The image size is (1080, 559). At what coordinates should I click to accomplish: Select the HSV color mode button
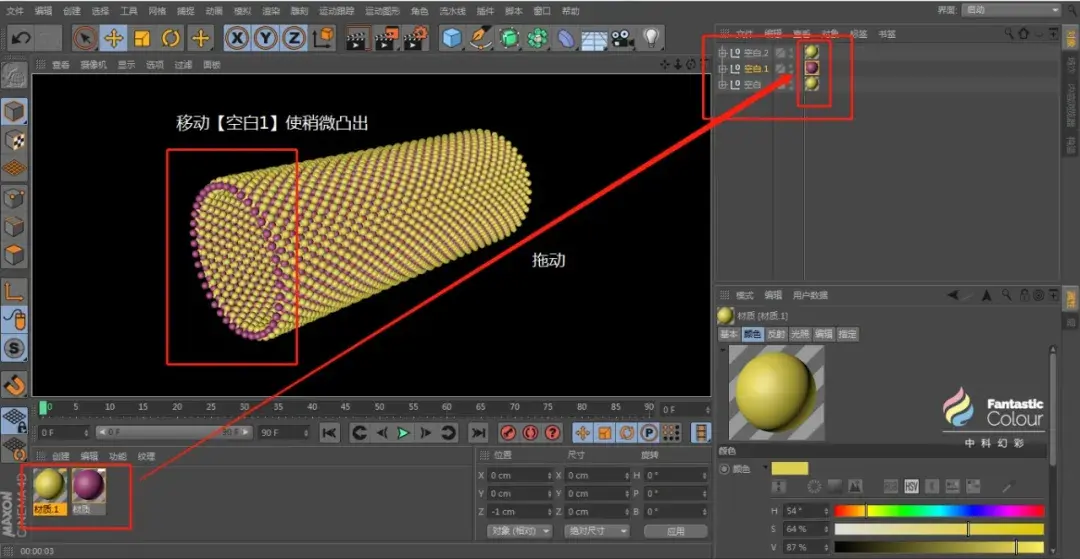pyautogui.click(x=912, y=486)
